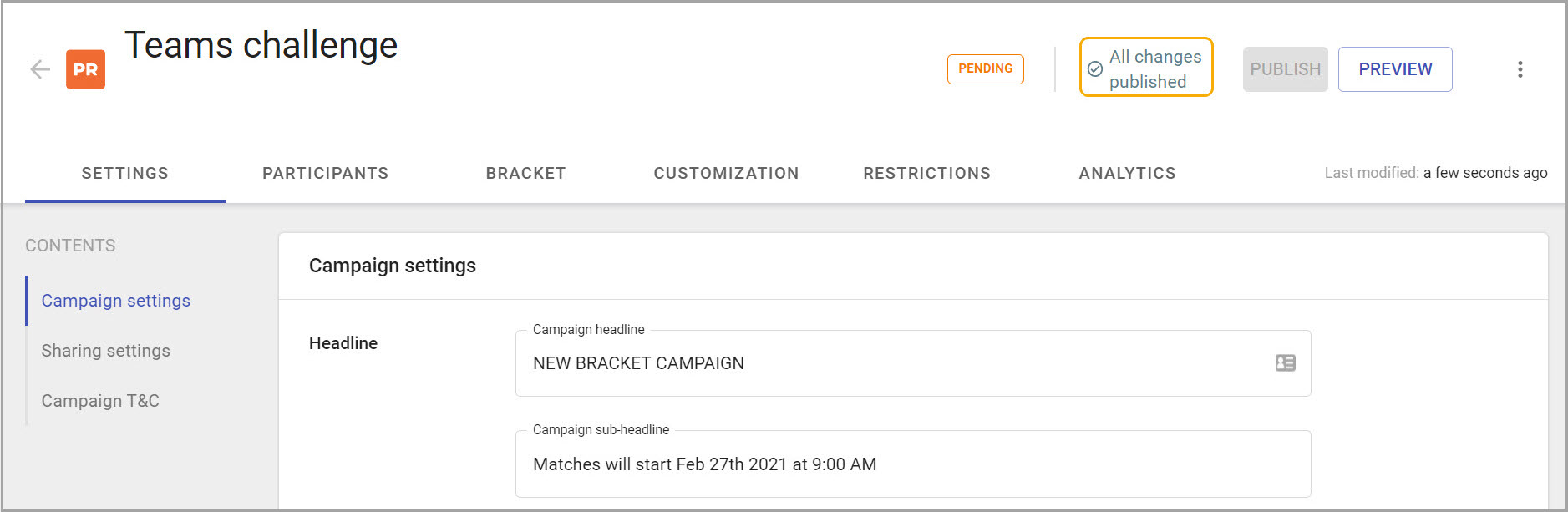Click the PENDING status badge
This screenshot has width=1568, height=512.
click(985, 69)
